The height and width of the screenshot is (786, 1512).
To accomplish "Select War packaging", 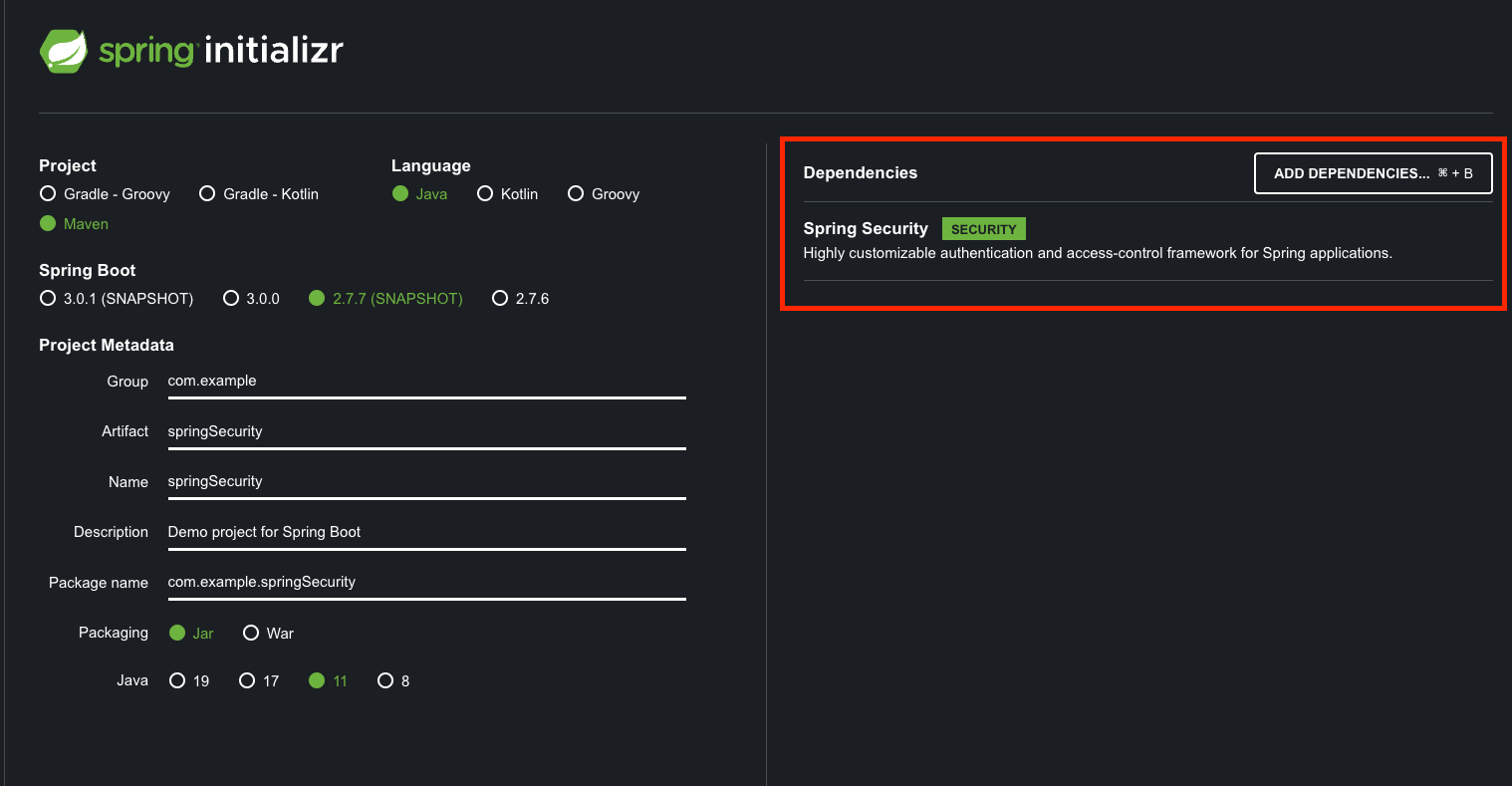I will [x=268, y=634].
